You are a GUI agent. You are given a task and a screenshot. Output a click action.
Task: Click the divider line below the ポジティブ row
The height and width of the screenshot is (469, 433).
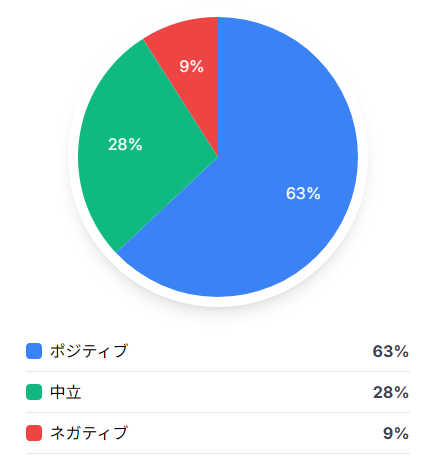click(218, 371)
